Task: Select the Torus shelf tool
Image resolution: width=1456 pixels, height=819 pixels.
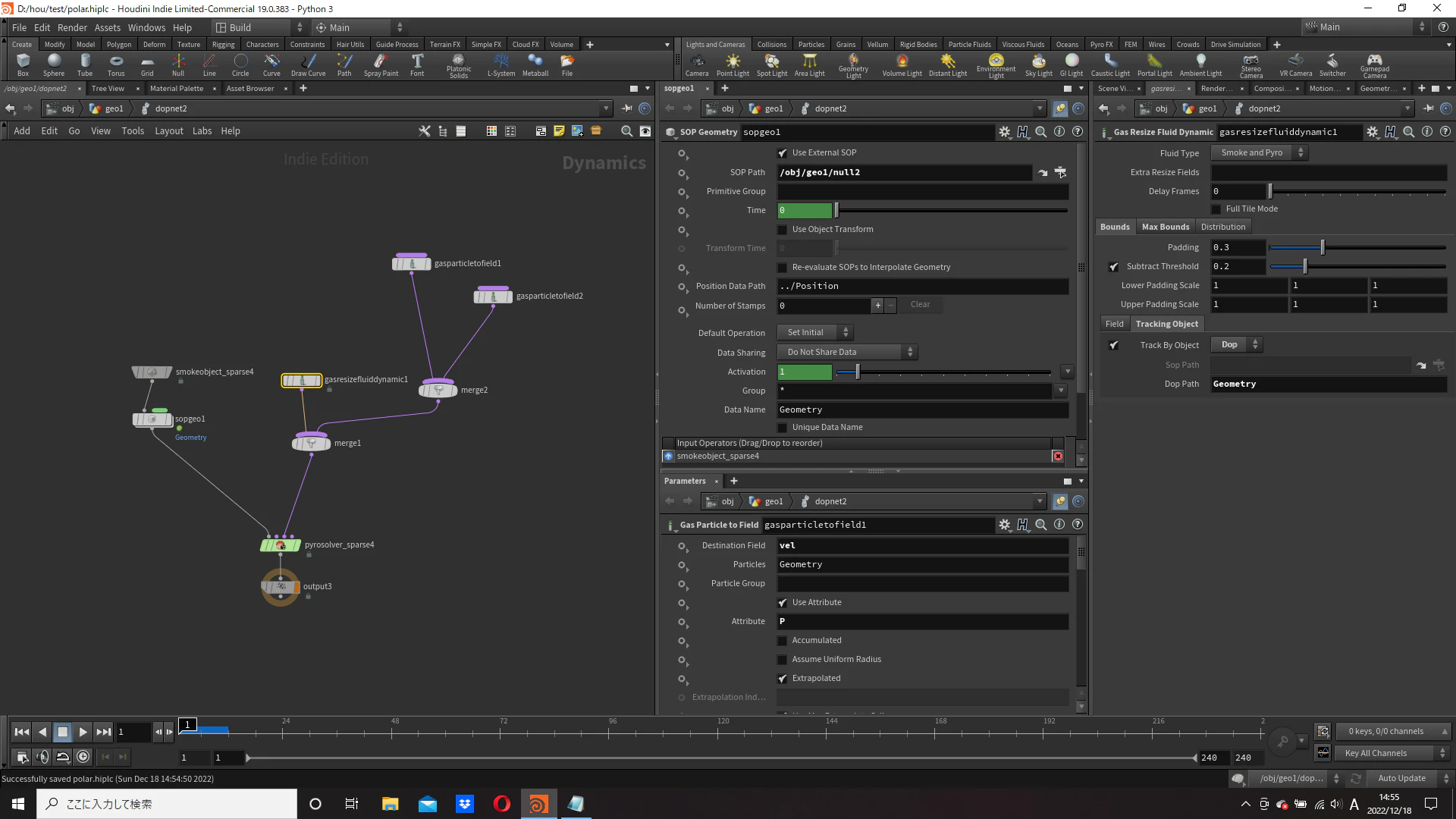Action: pyautogui.click(x=116, y=65)
